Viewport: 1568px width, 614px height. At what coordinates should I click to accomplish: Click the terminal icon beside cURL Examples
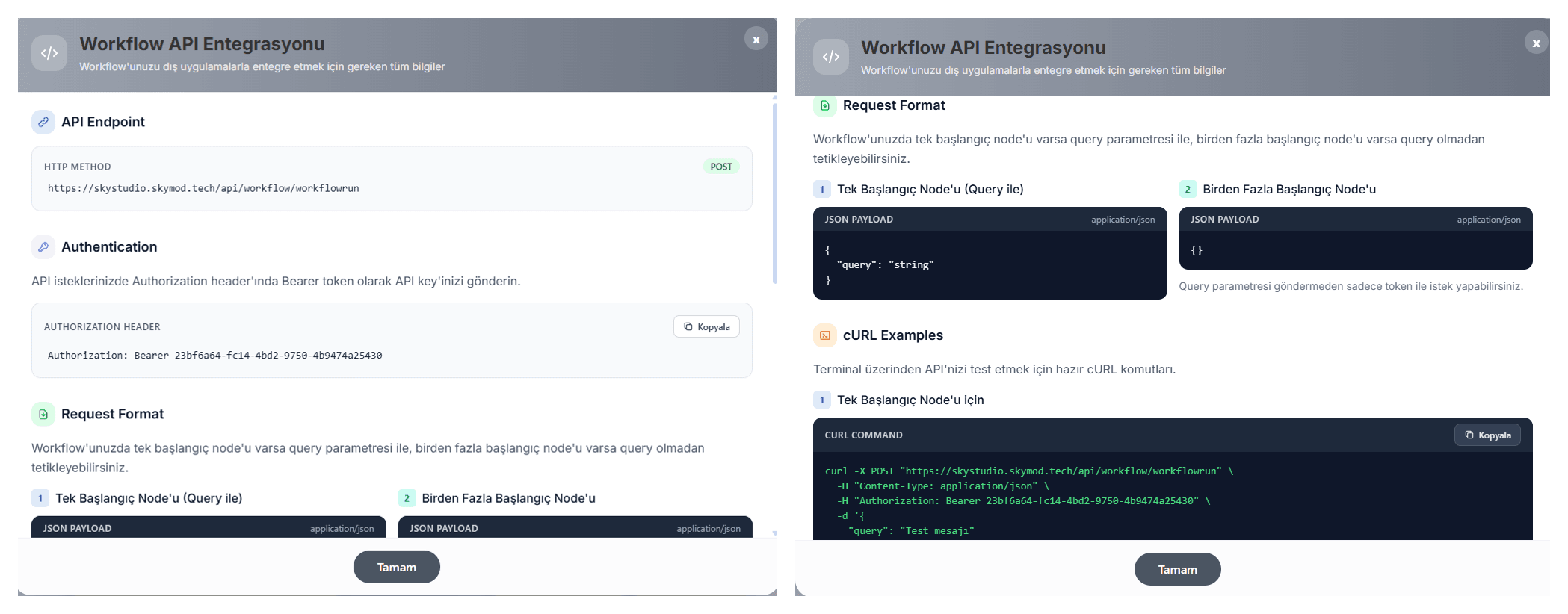825,335
